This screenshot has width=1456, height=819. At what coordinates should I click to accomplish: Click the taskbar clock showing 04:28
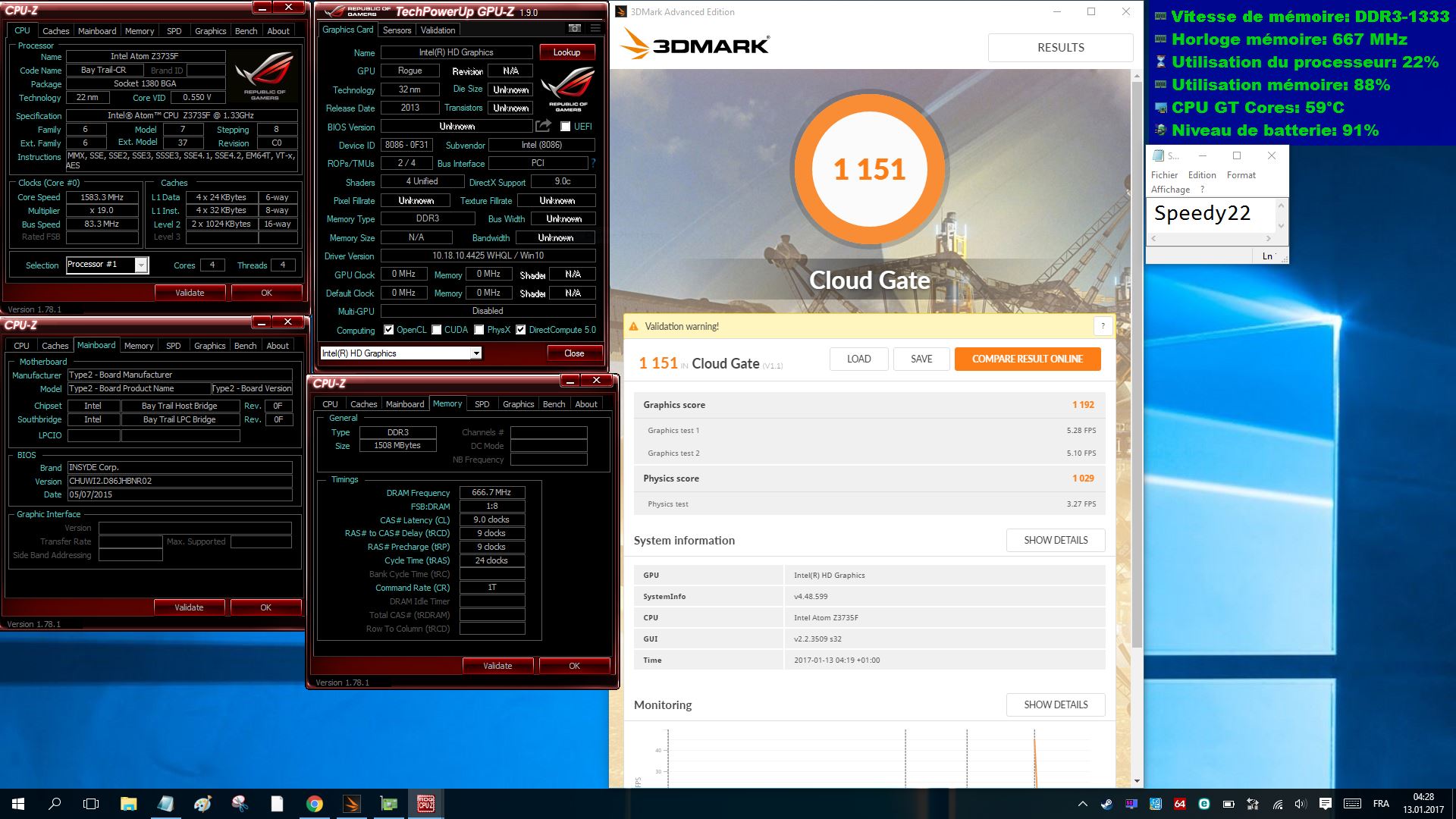pos(1423,804)
